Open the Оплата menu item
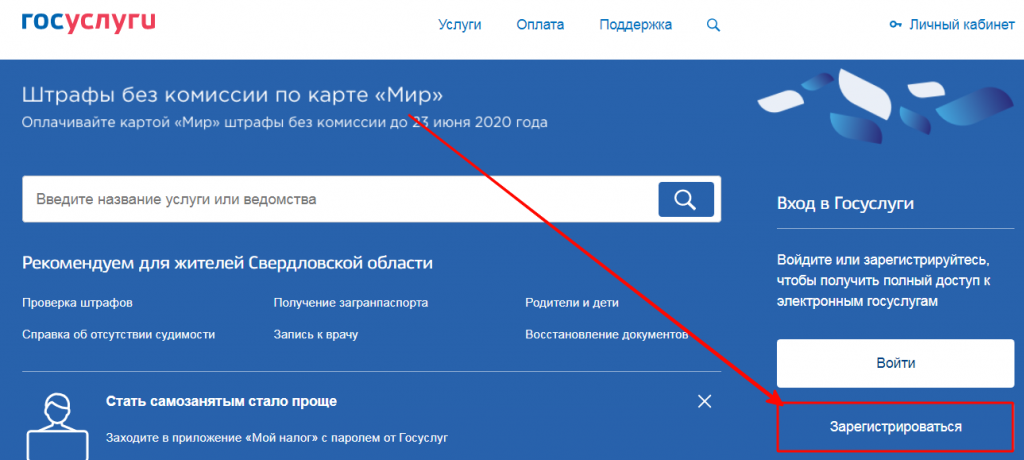Screen dimensions: 1024x460 (540, 25)
